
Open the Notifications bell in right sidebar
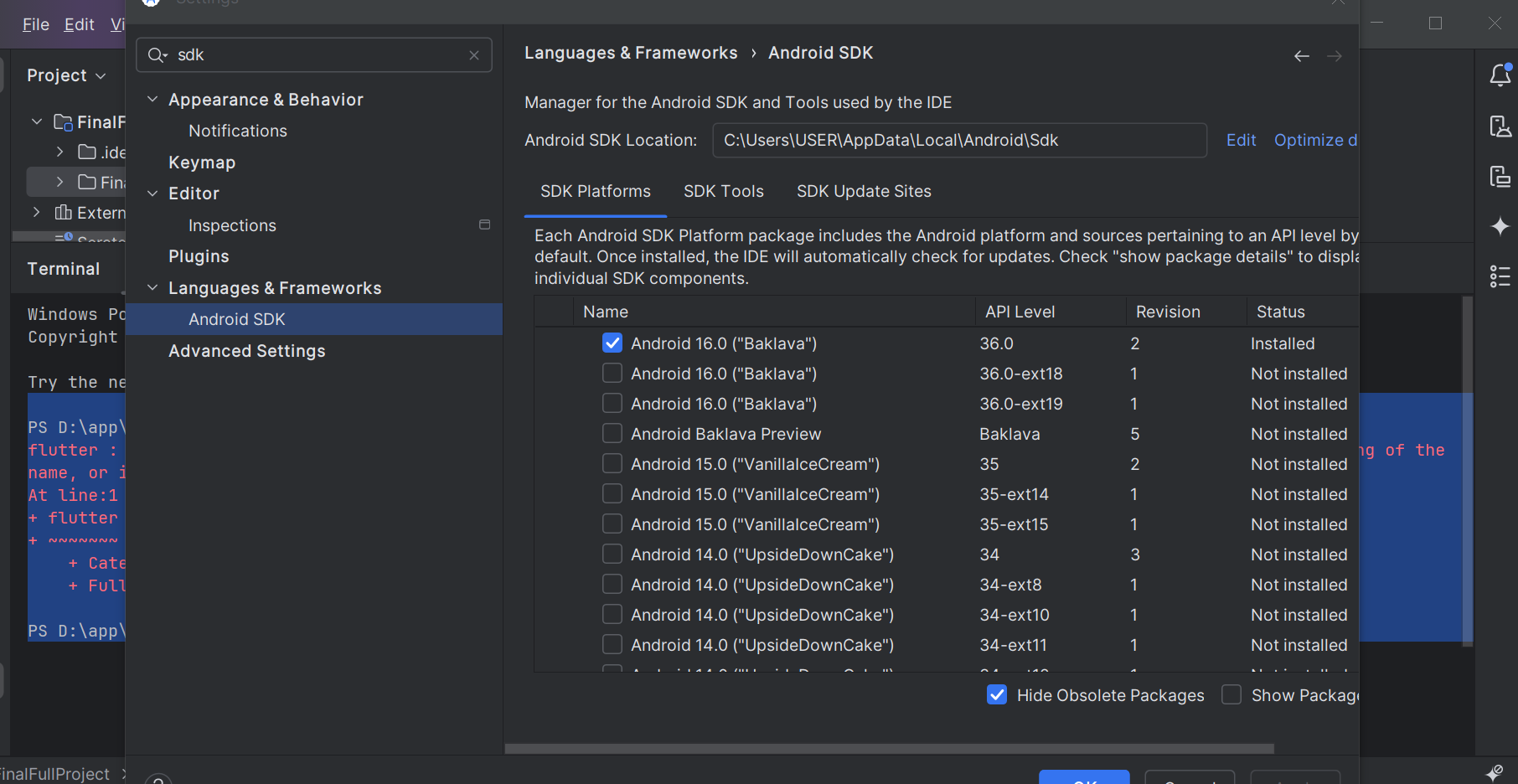pos(1500,75)
